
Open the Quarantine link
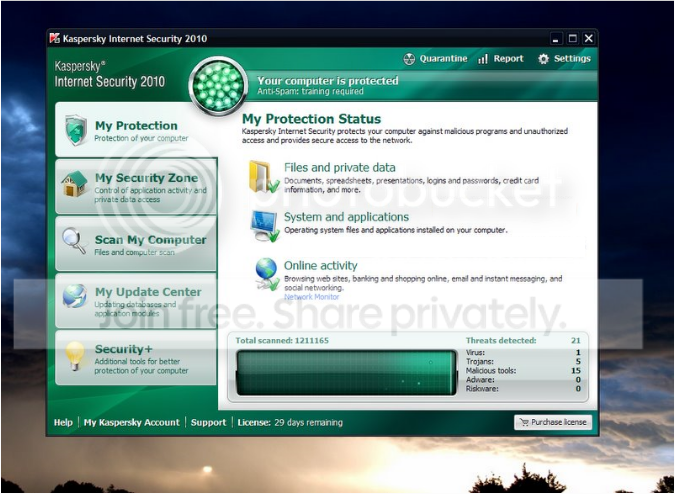pos(443,59)
